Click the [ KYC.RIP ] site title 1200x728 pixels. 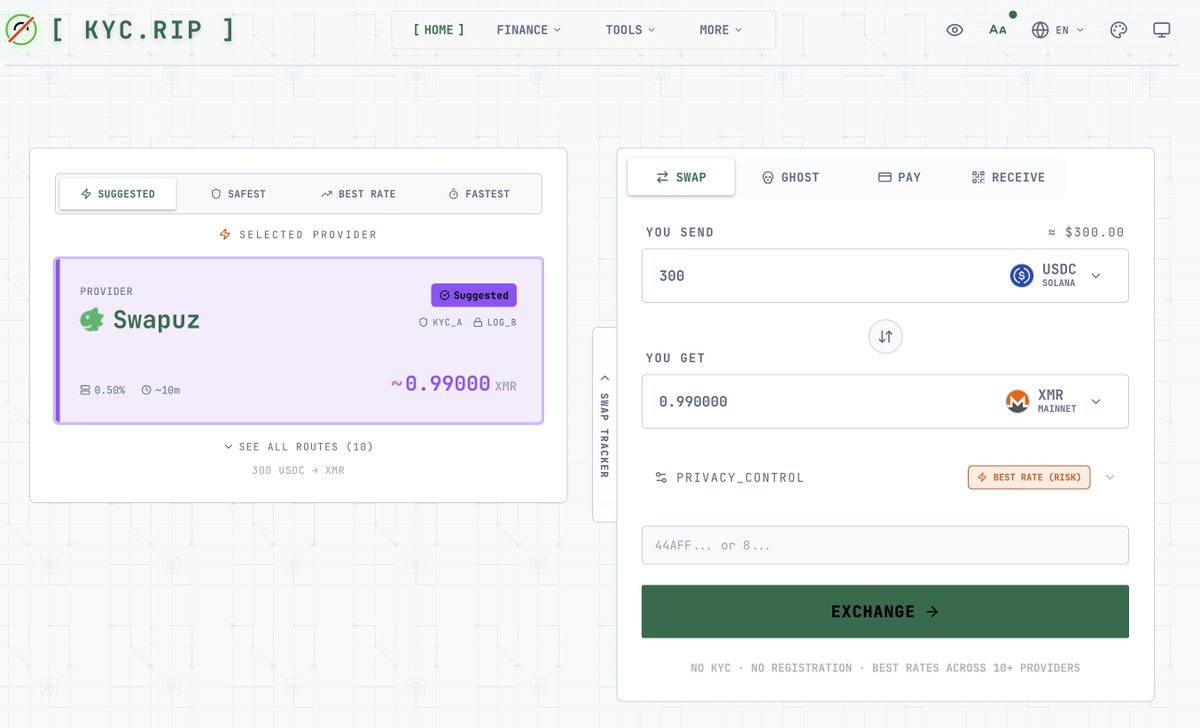(x=143, y=30)
